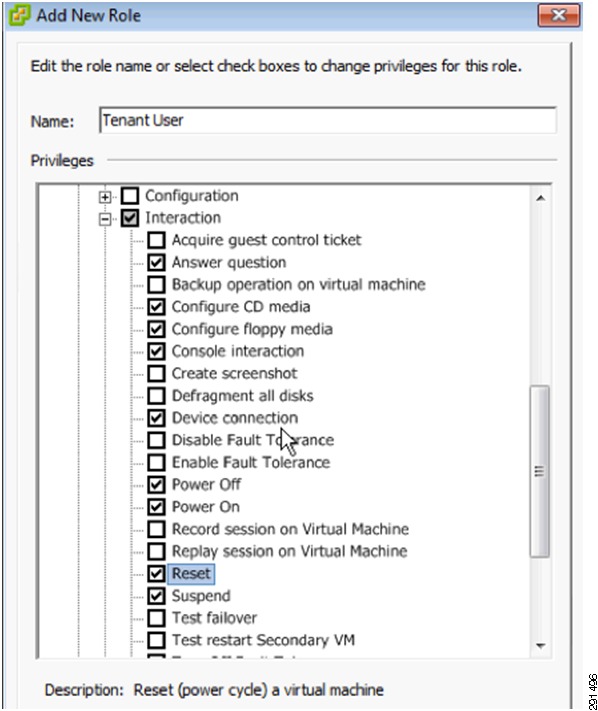Expand the Configuration privileges node
598x711 pixels.
point(105,197)
